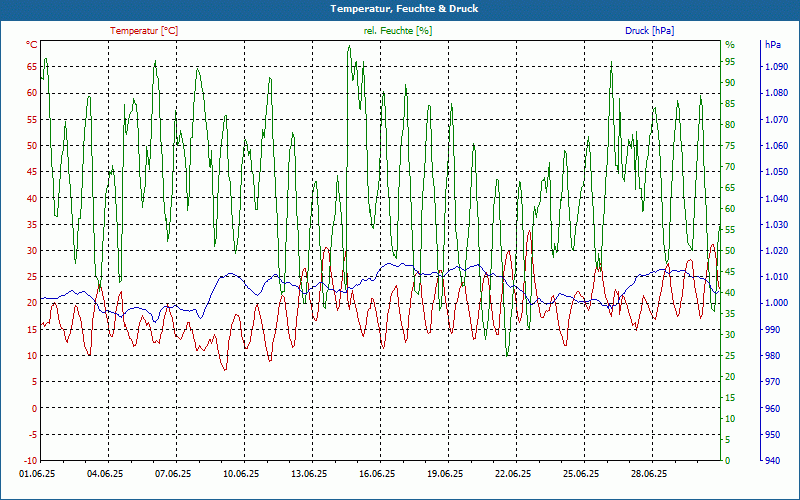Image resolution: width=800 pixels, height=500 pixels.
Task: Click the 1.080 pressure axis value
Action: [776, 93]
